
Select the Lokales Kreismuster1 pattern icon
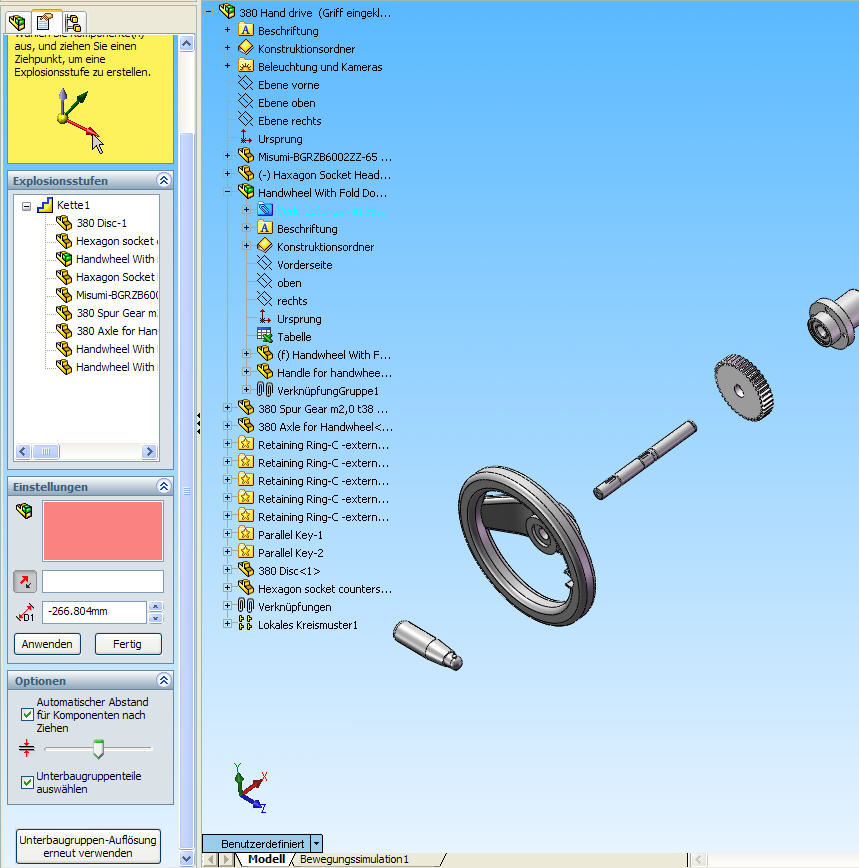click(x=246, y=624)
